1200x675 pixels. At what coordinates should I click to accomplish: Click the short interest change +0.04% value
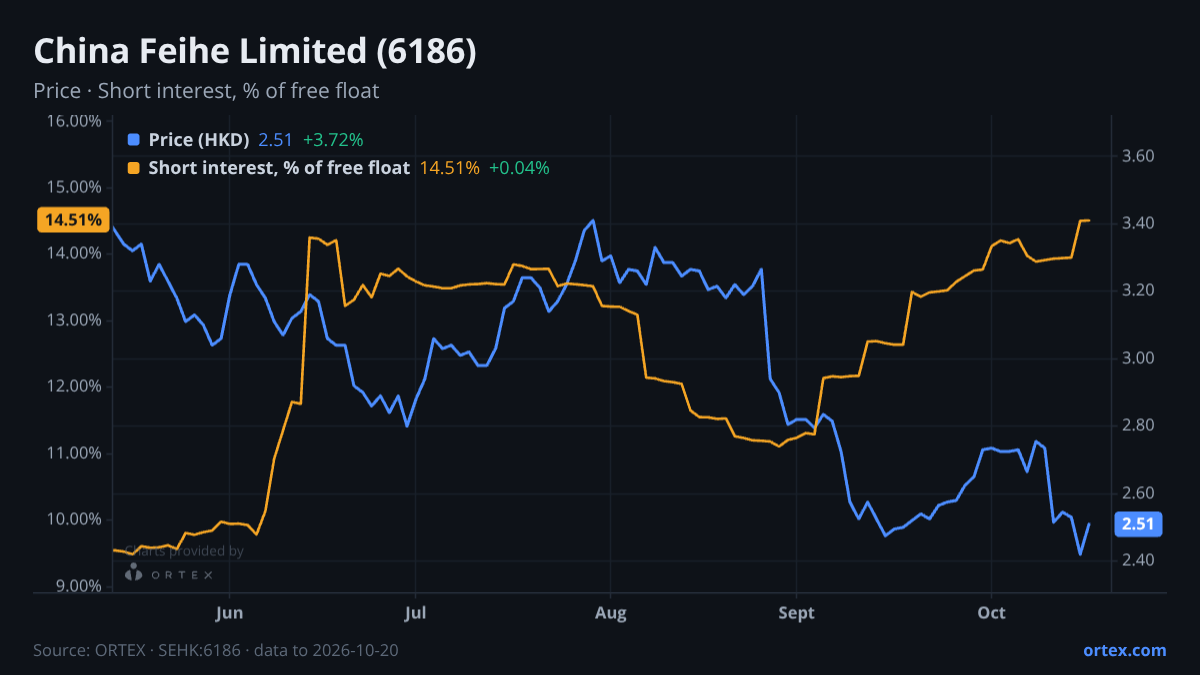[519, 168]
